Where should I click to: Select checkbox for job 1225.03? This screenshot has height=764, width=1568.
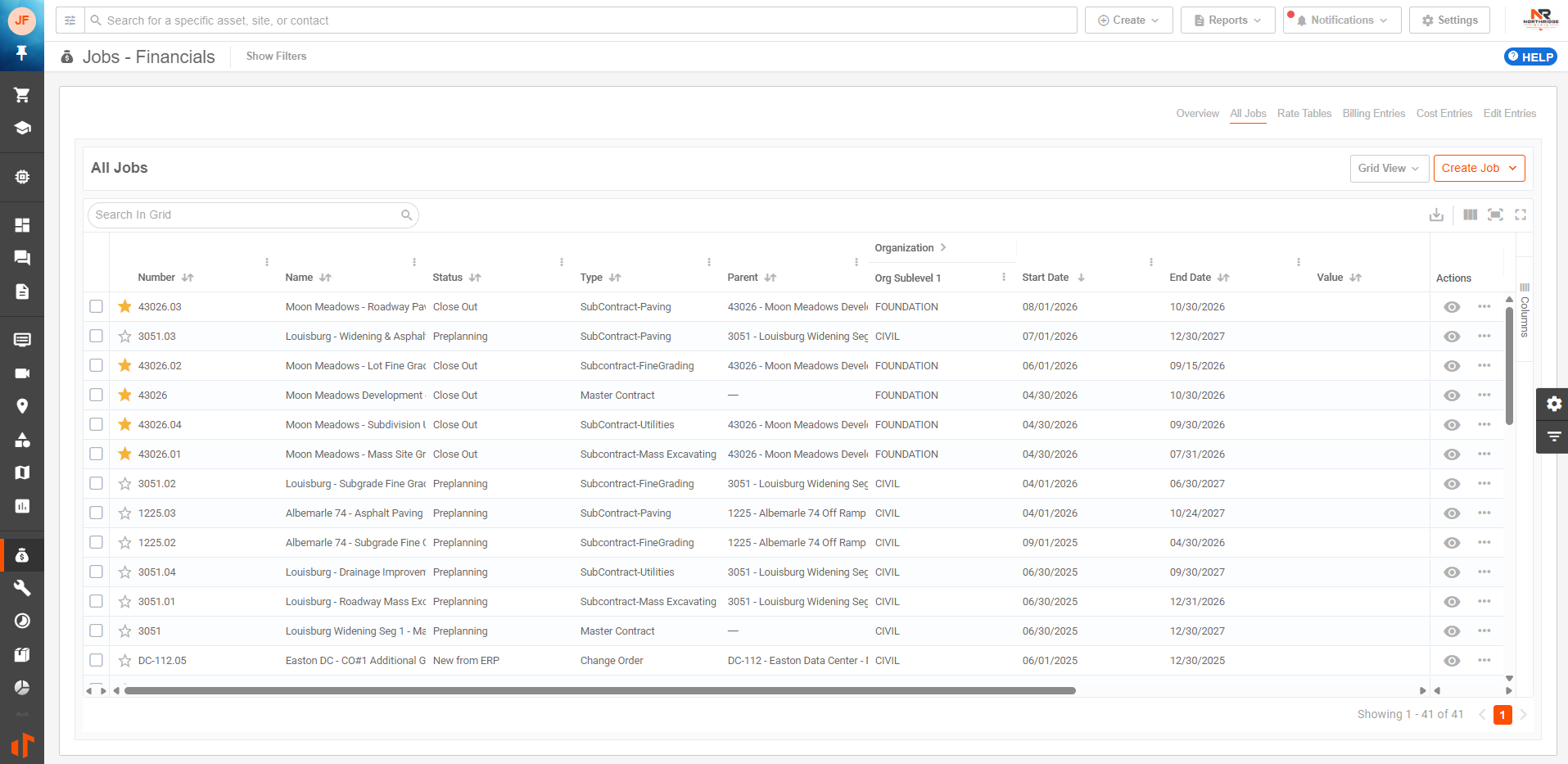[x=96, y=513]
